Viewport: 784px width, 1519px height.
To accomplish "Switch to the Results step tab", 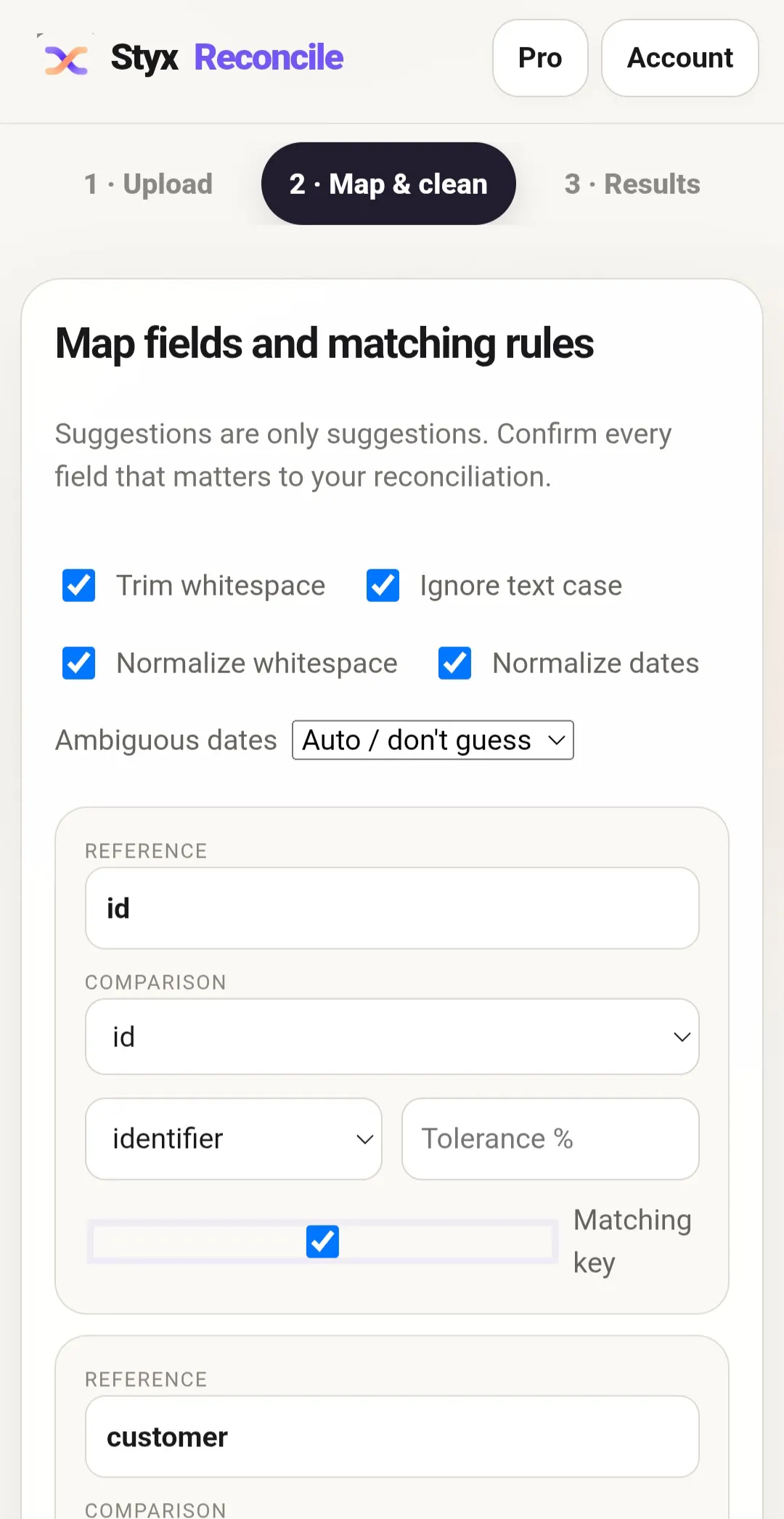I will click(632, 184).
